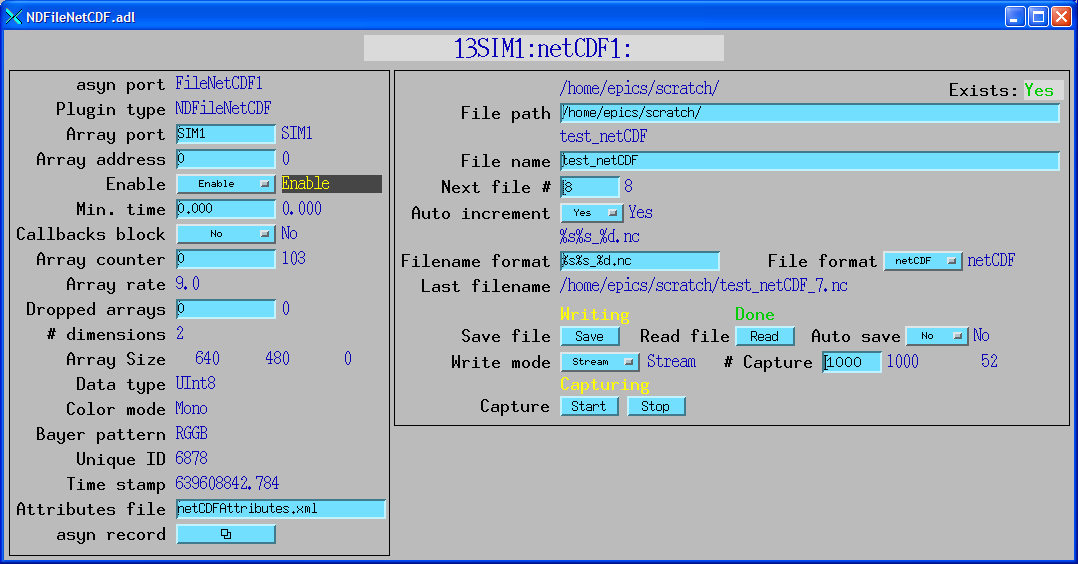Focus the # Capture input field
Screen dimensions: 1078x564
click(x=852, y=362)
